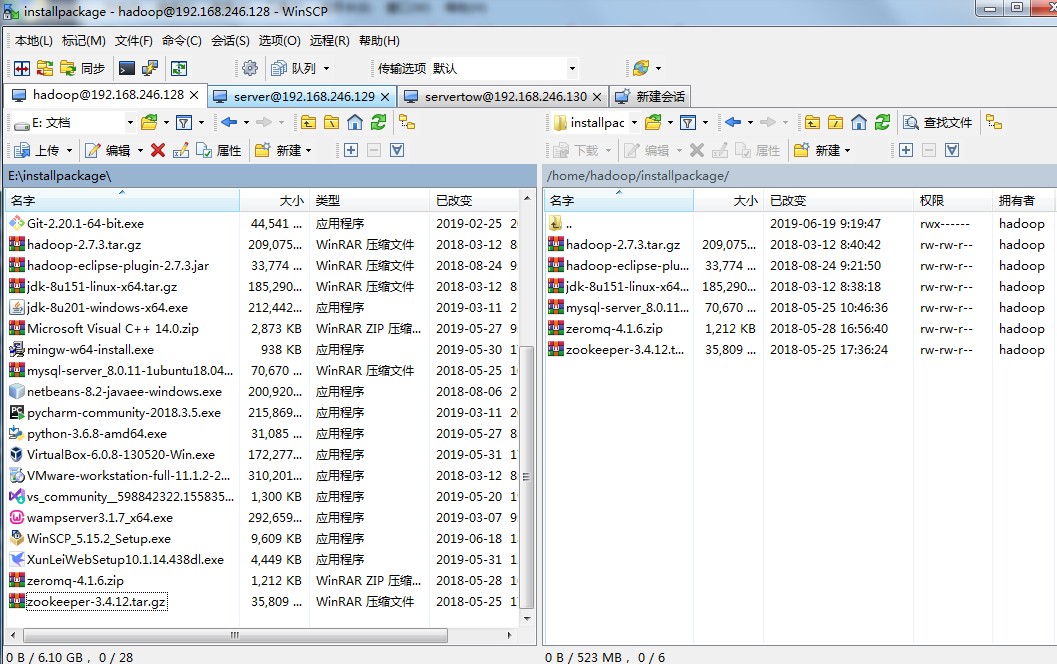
Task: Click the local panel horizontal scrollbar thumb
Action: pyautogui.click(x=235, y=635)
